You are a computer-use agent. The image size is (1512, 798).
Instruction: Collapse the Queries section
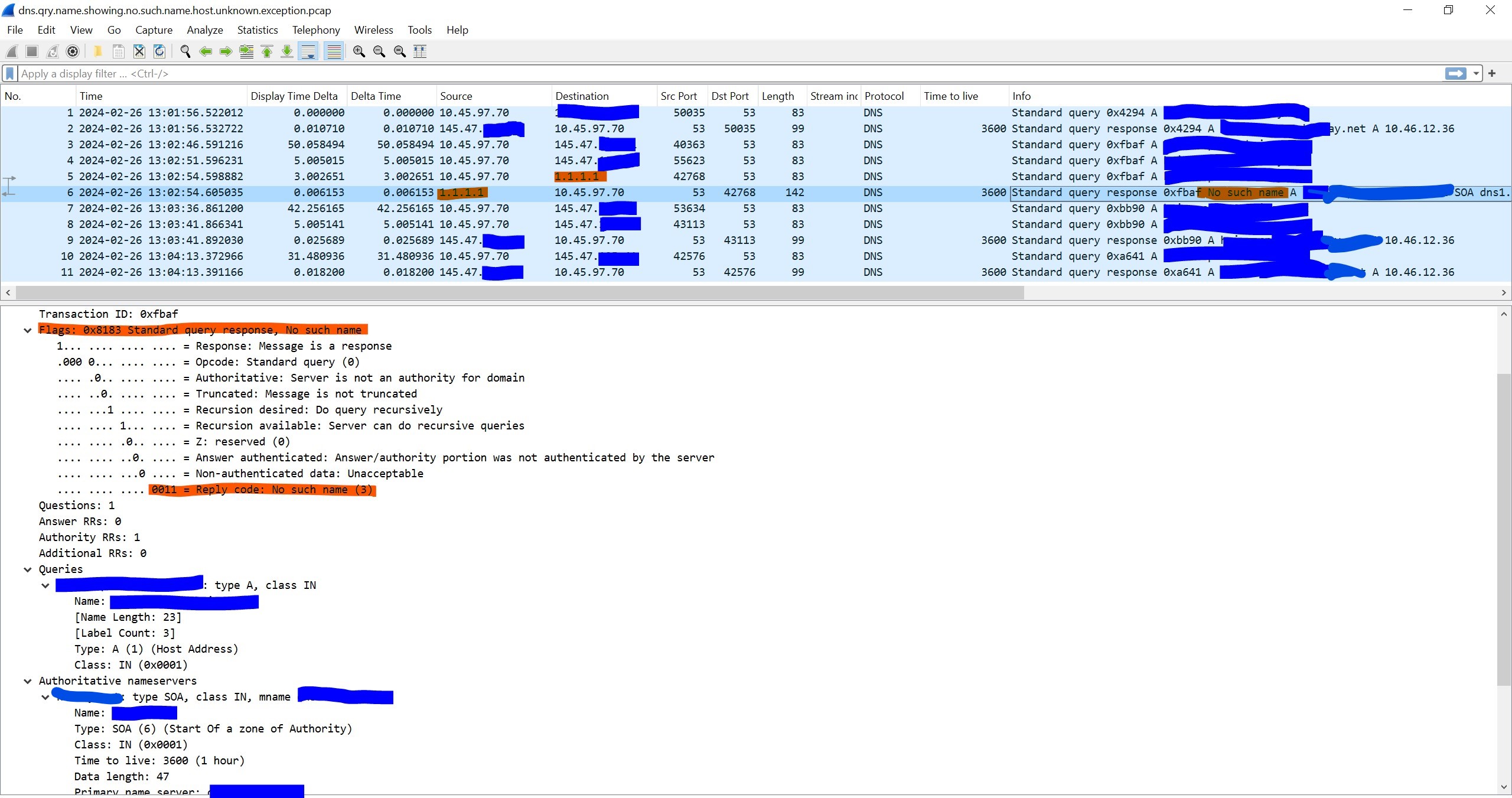pos(27,569)
